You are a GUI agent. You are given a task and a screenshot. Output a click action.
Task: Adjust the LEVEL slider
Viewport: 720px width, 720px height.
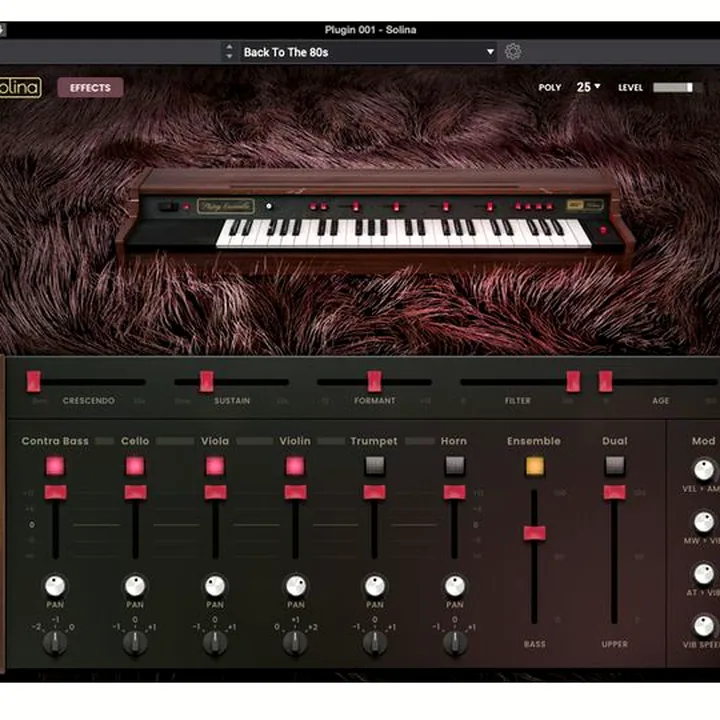click(677, 87)
